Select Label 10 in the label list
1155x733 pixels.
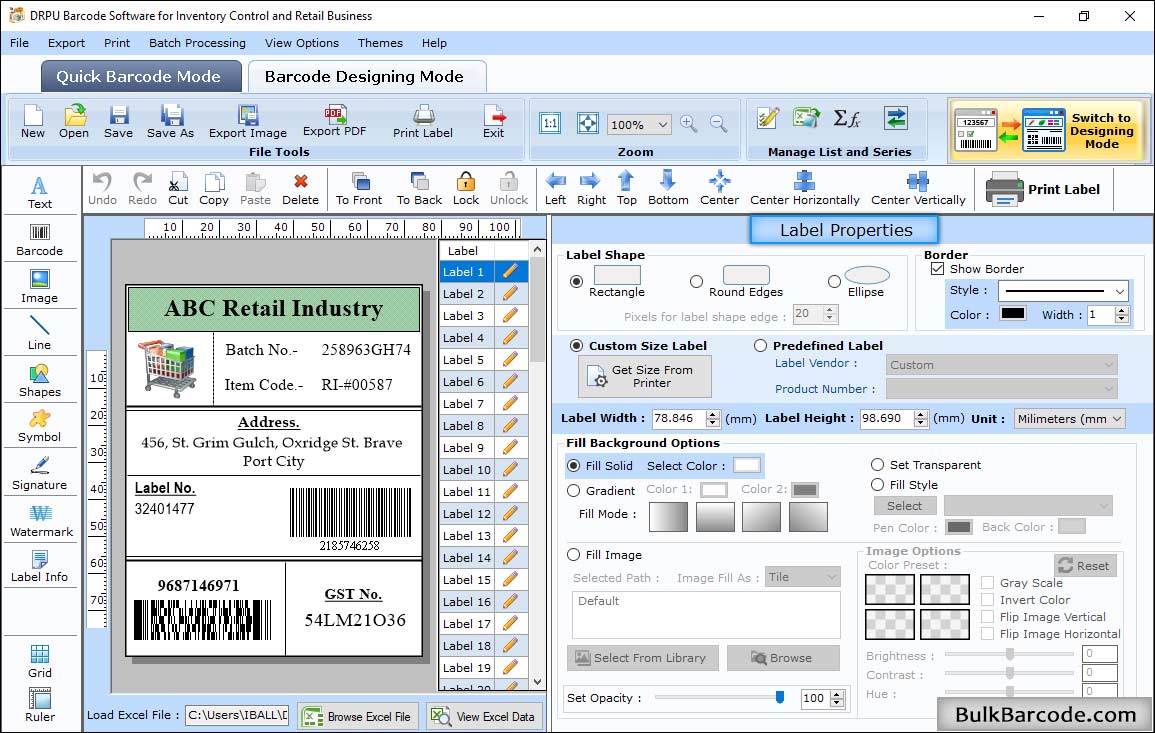coord(466,469)
